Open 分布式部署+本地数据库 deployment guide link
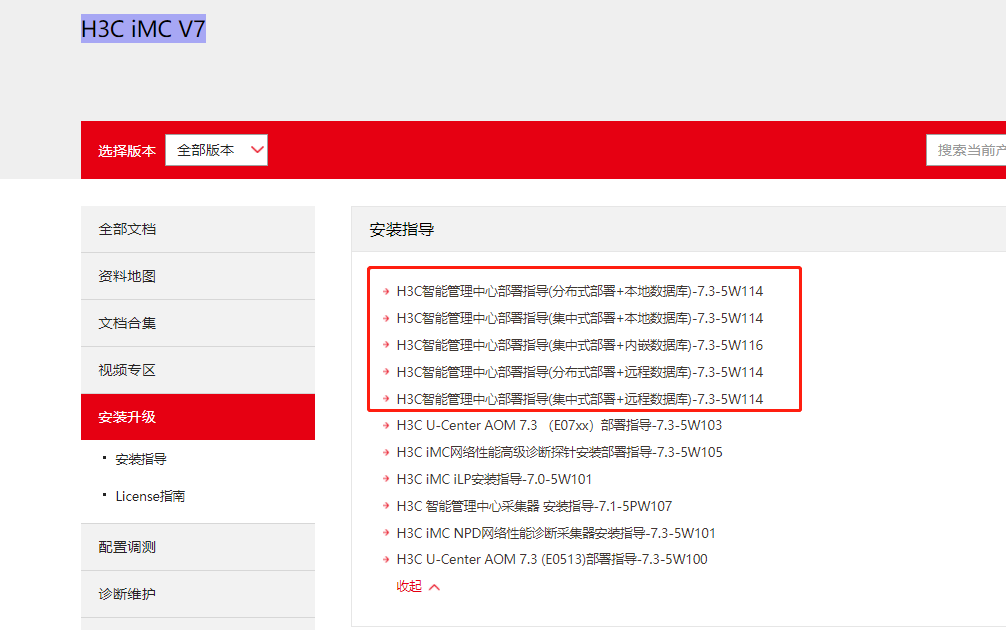The width and height of the screenshot is (1006, 630). click(x=579, y=291)
